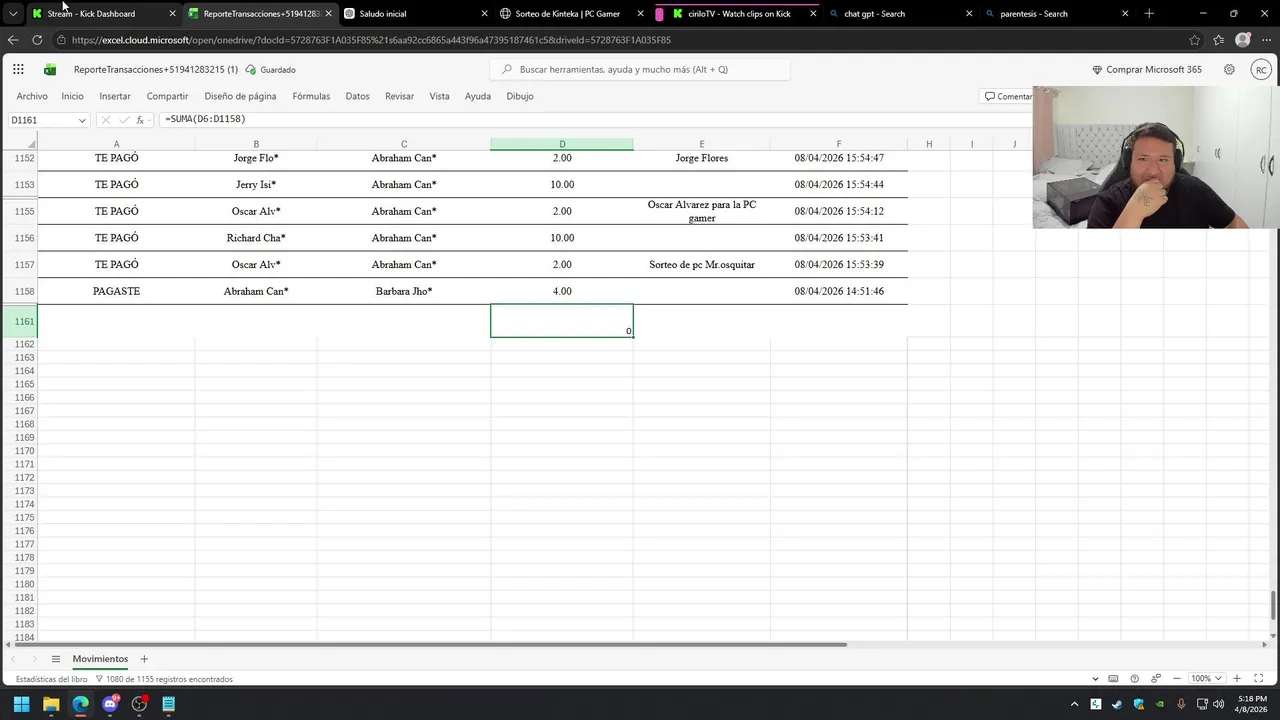Screen dimensions: 1280x720
Task: Open the Microsoft 365 app launcher grid
Action: pos(18,70)
